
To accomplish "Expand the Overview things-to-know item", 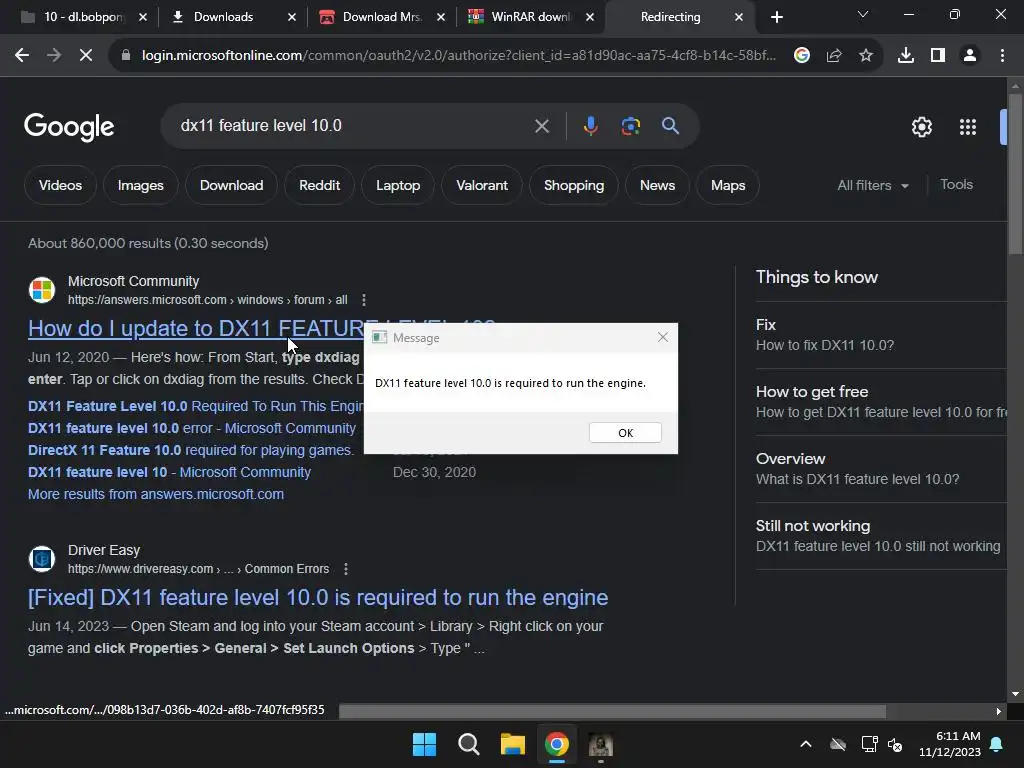I will pyautogui.click(x=881, y=469).
